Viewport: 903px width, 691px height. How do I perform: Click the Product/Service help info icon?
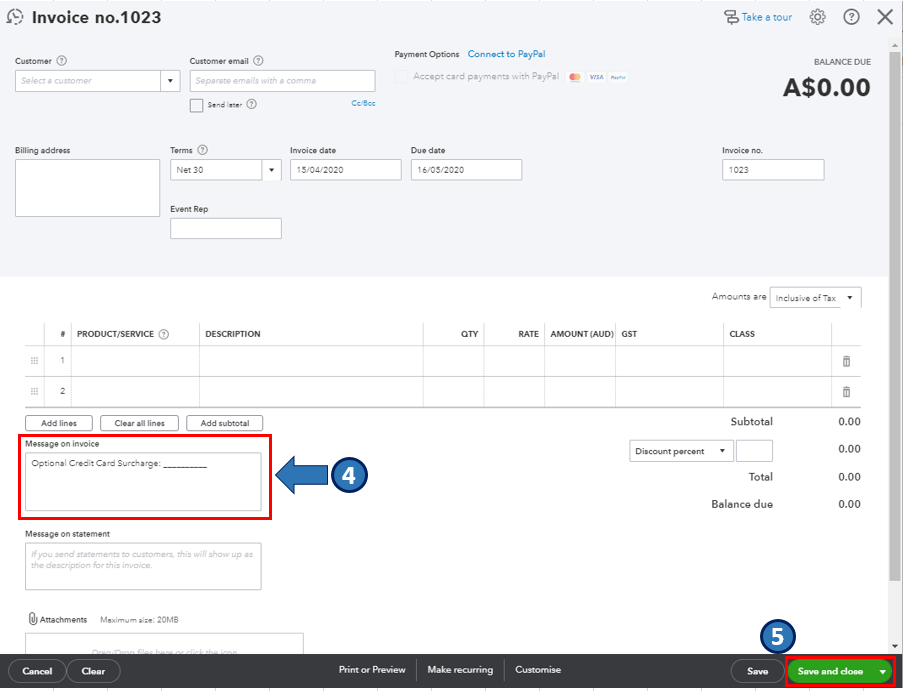point(164,334)
